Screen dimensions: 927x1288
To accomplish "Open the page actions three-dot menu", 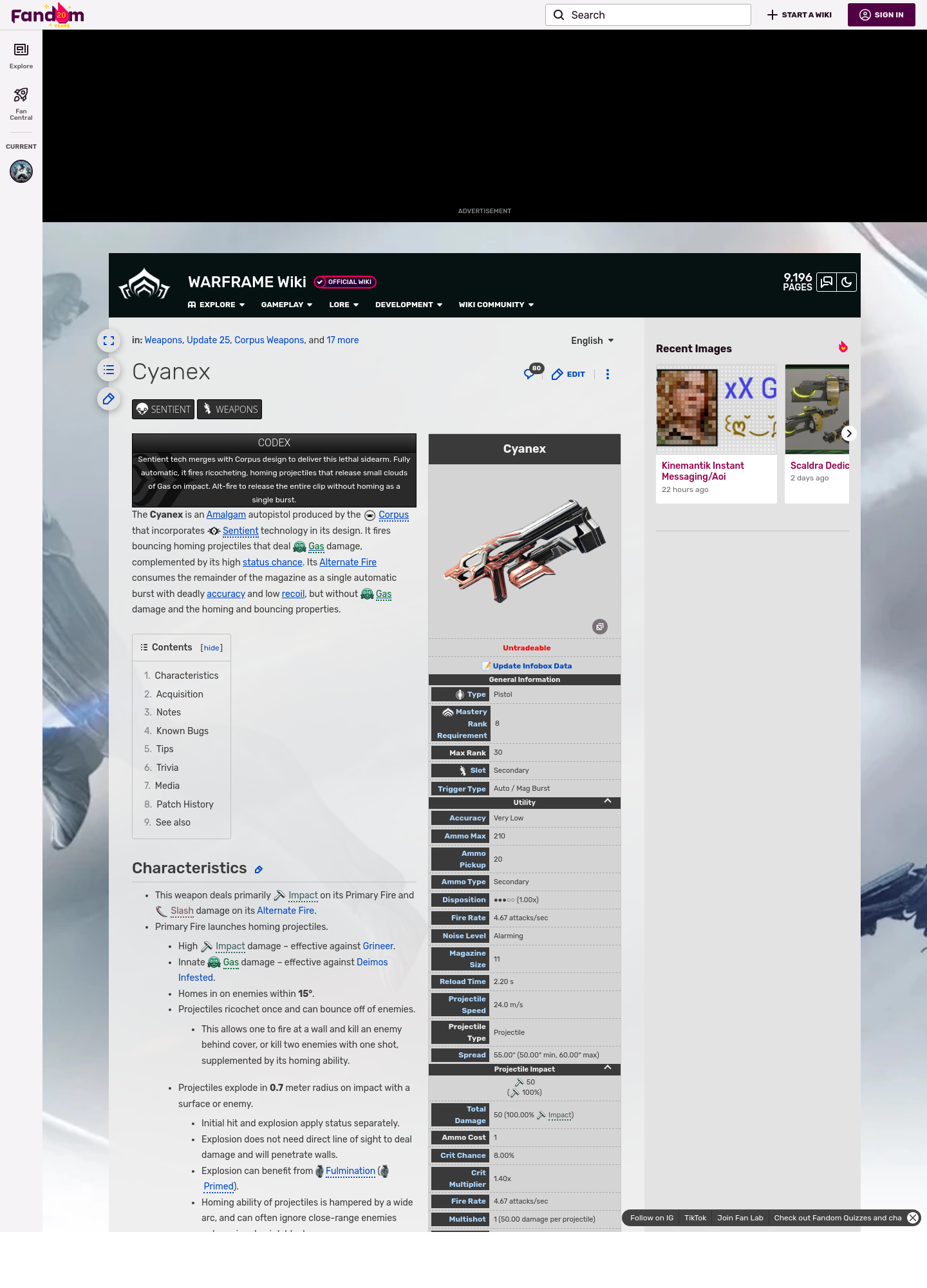I will (608, 374).
